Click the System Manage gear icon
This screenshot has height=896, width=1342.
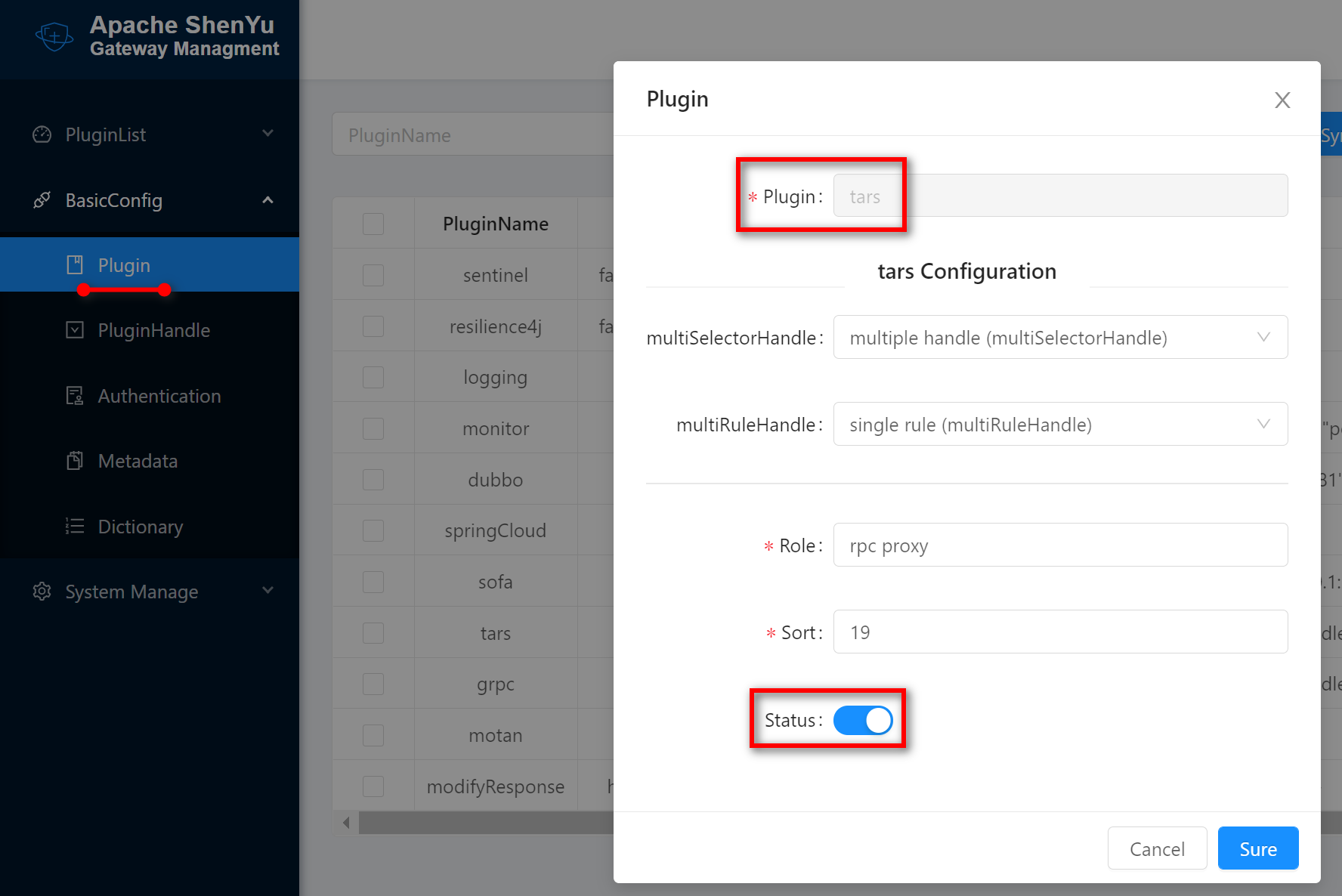[42, 592]
